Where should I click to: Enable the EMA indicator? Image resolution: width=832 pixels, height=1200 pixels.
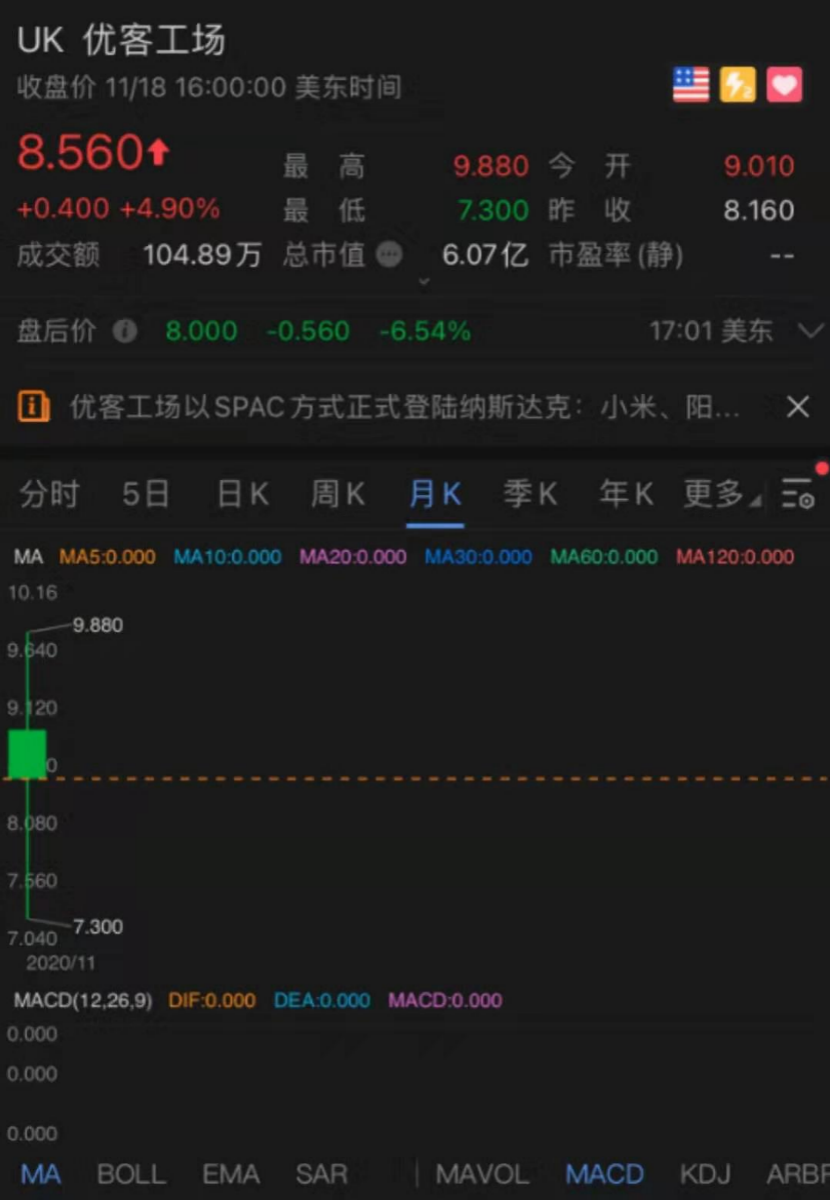coord(231,1173)
